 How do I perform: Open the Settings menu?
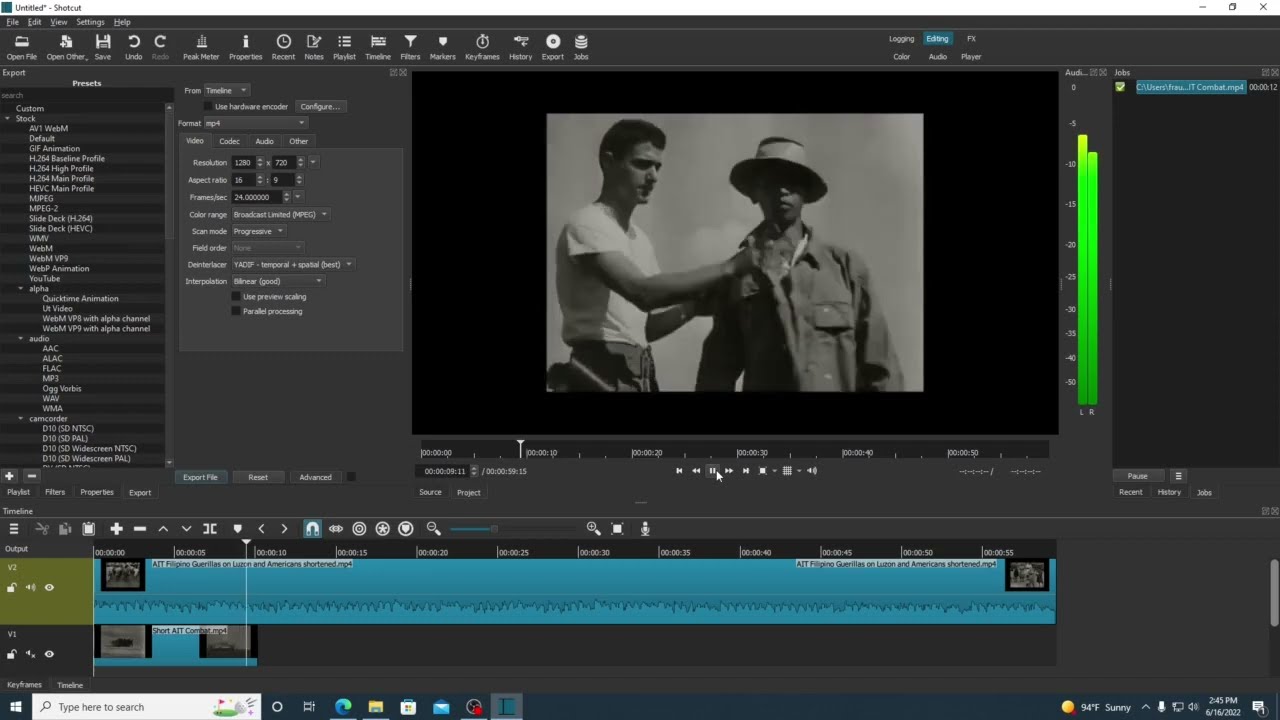pyautogui.click(x=90, y=22)
